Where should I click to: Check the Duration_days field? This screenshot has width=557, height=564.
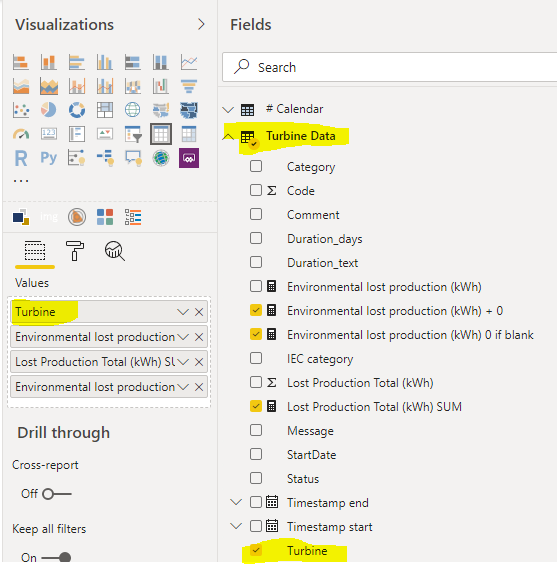coord(256,238)
